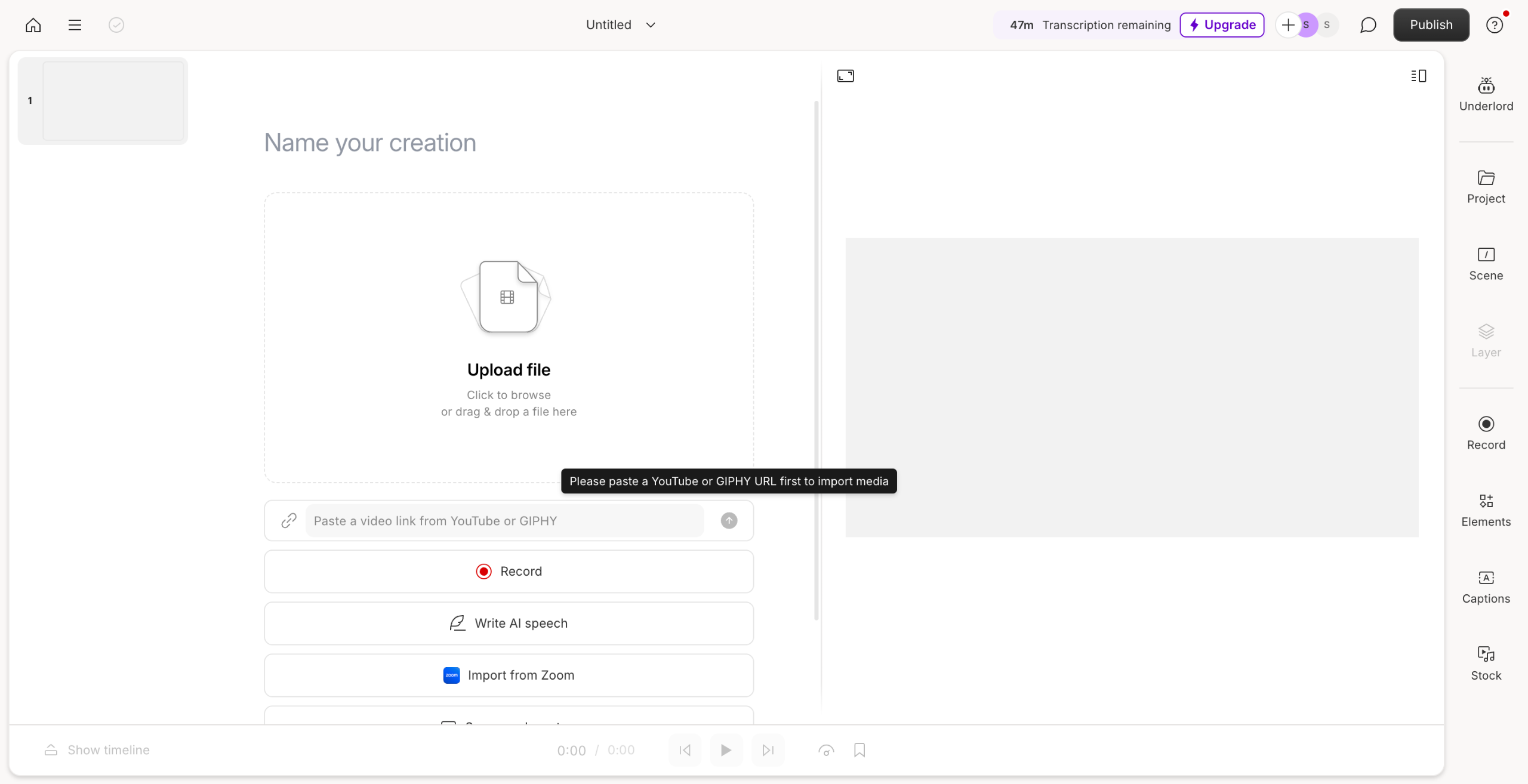Open the Stock media panel
This screenshot has width=1528, height=784.
pos(1486,663)
